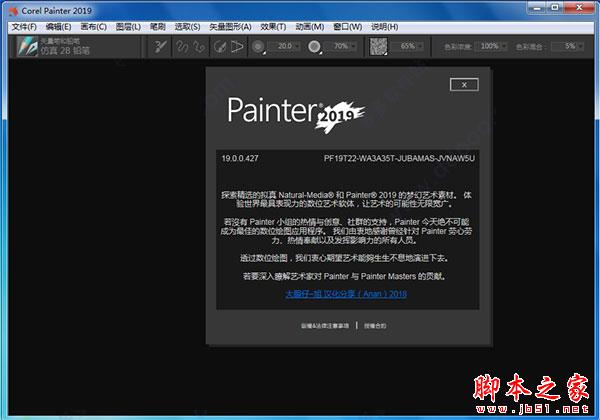Open the 窗口(W) menu
Image resolution: width=600 pixels, height=420 pixels.
(347, 27)
